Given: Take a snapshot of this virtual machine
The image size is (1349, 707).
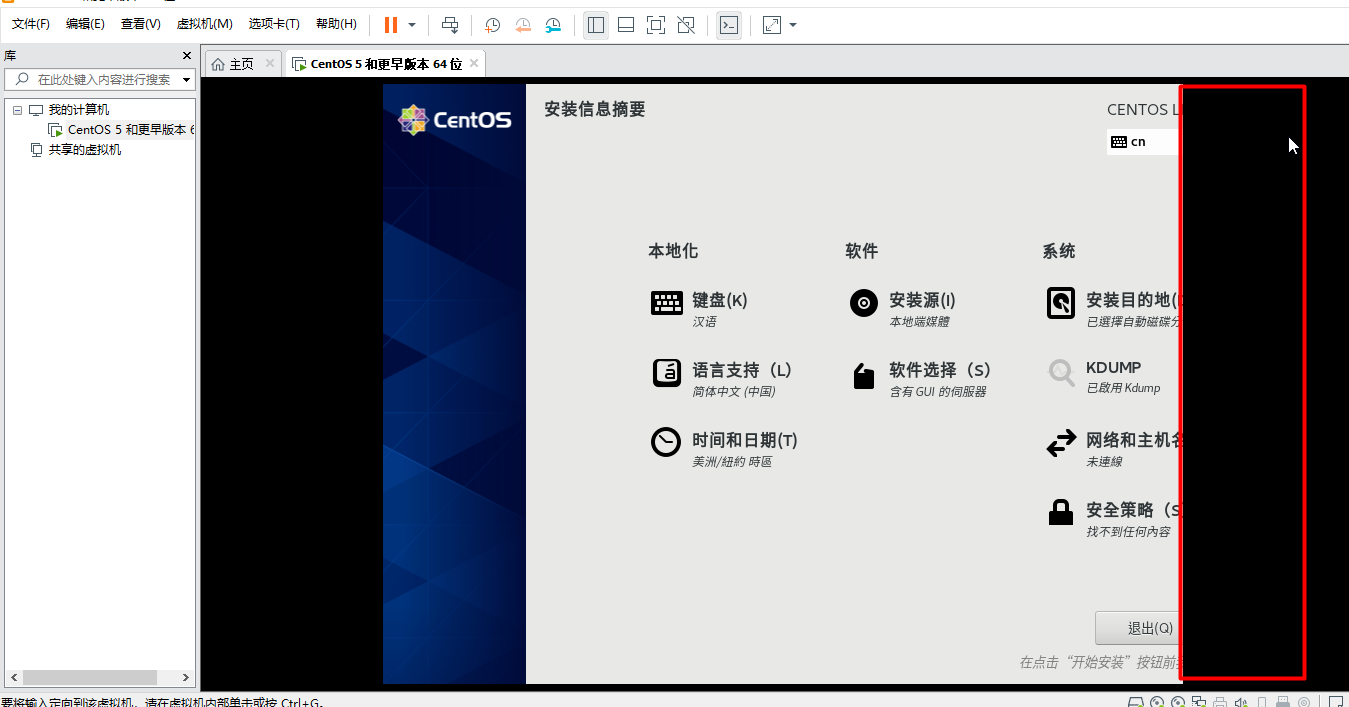Looking at the screenshot, I should (493, 25).
